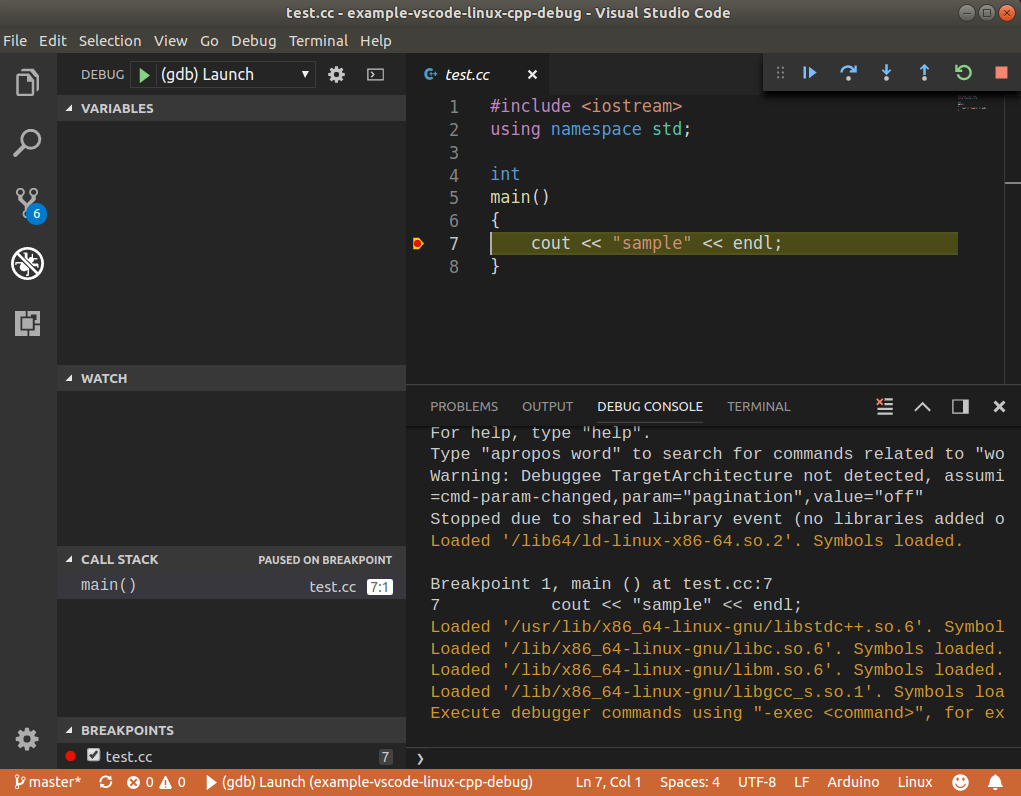
Task: Open errors and warnings count in status bar
Action: coord(156,782)
